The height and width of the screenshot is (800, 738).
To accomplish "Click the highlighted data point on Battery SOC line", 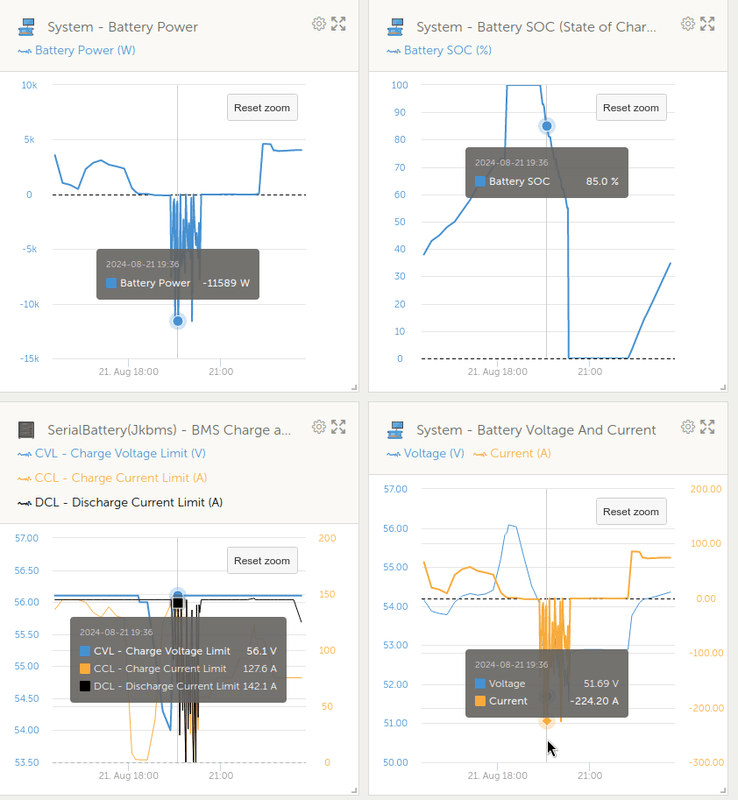I will point(546,126).
